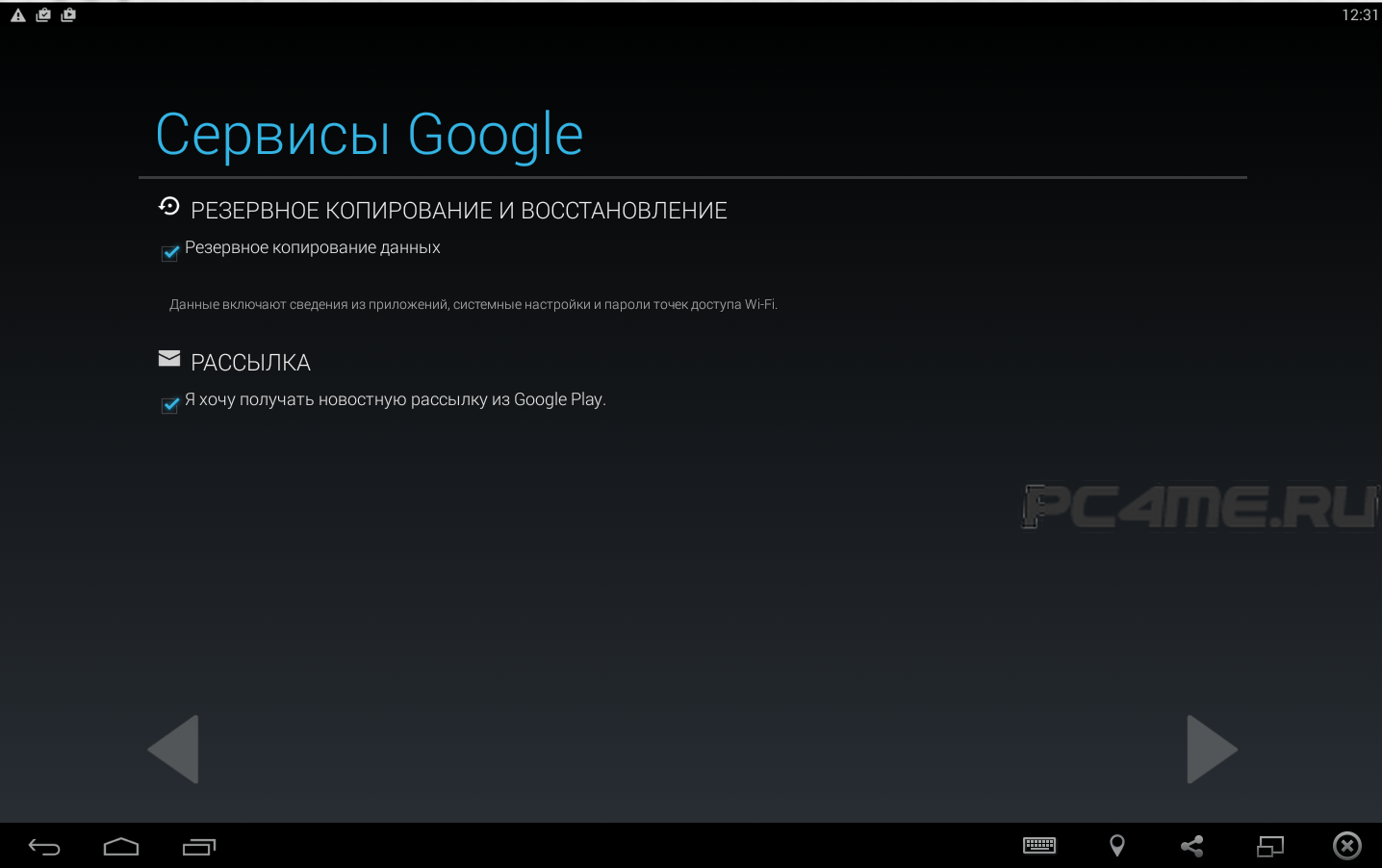Open the recent apps icon
This screenshot has height=868, width=1382.
(x=199, y=847)
